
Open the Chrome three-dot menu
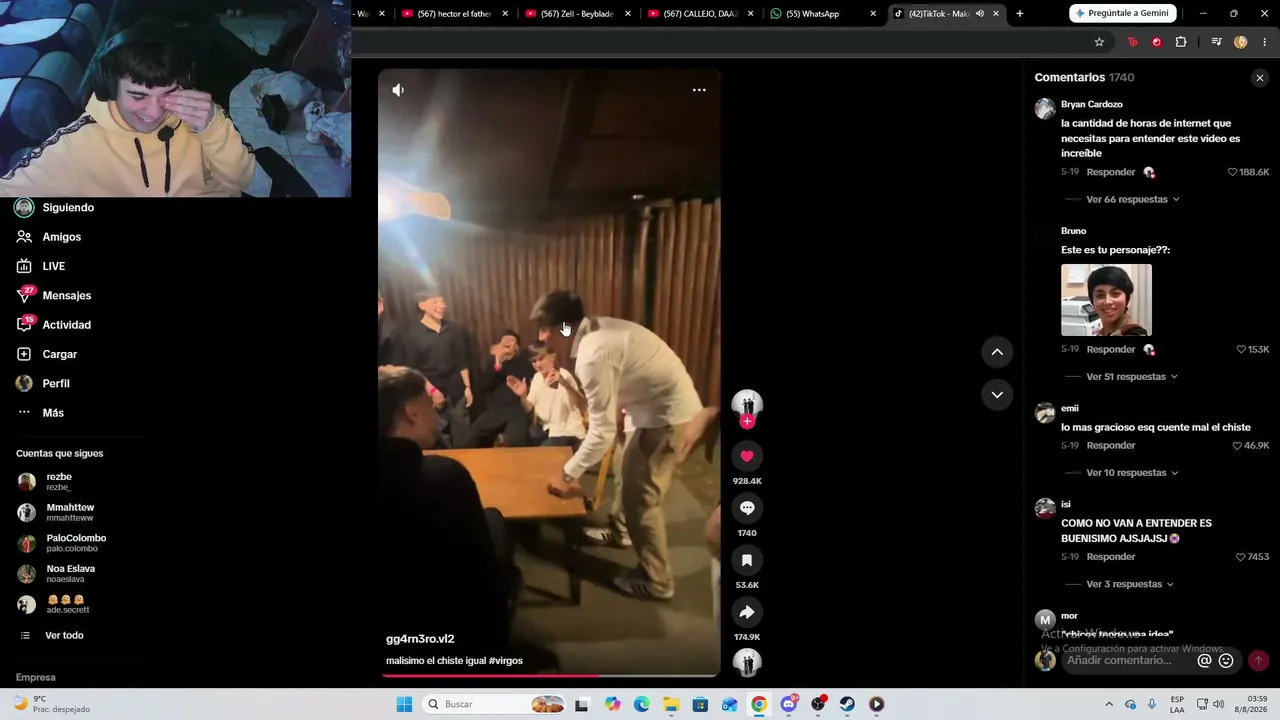click(1265, 42)
